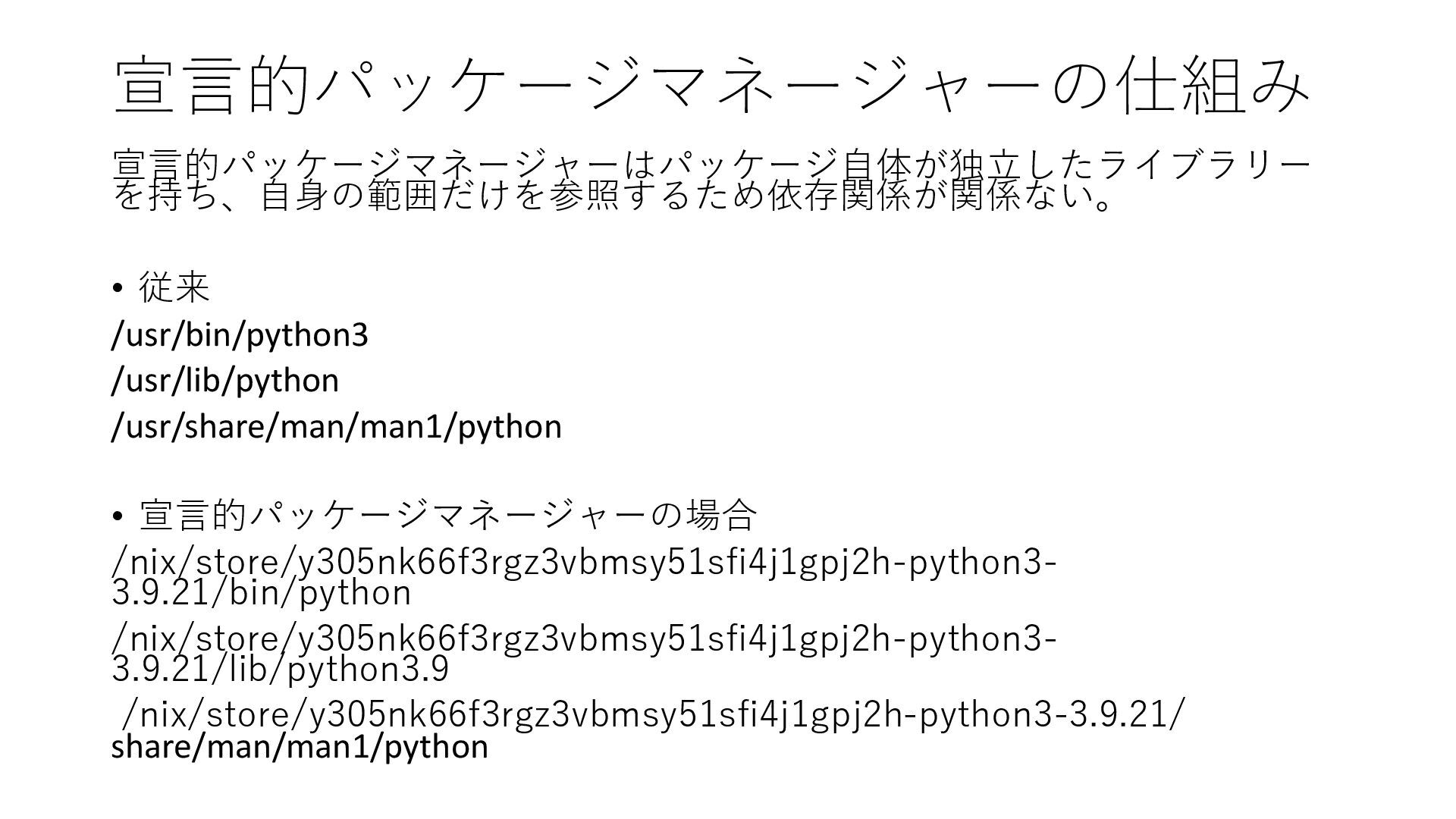Viewport: 1456px width, 819px height.
Task: Select the /usr/bin/python3 path line
Action: (240, 334)
